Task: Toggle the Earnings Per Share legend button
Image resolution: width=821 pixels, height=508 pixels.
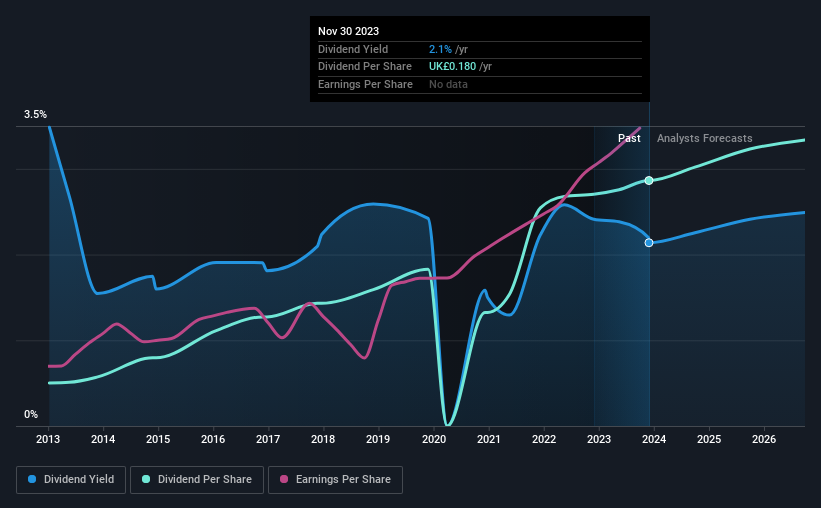Action: coord(335,480)
